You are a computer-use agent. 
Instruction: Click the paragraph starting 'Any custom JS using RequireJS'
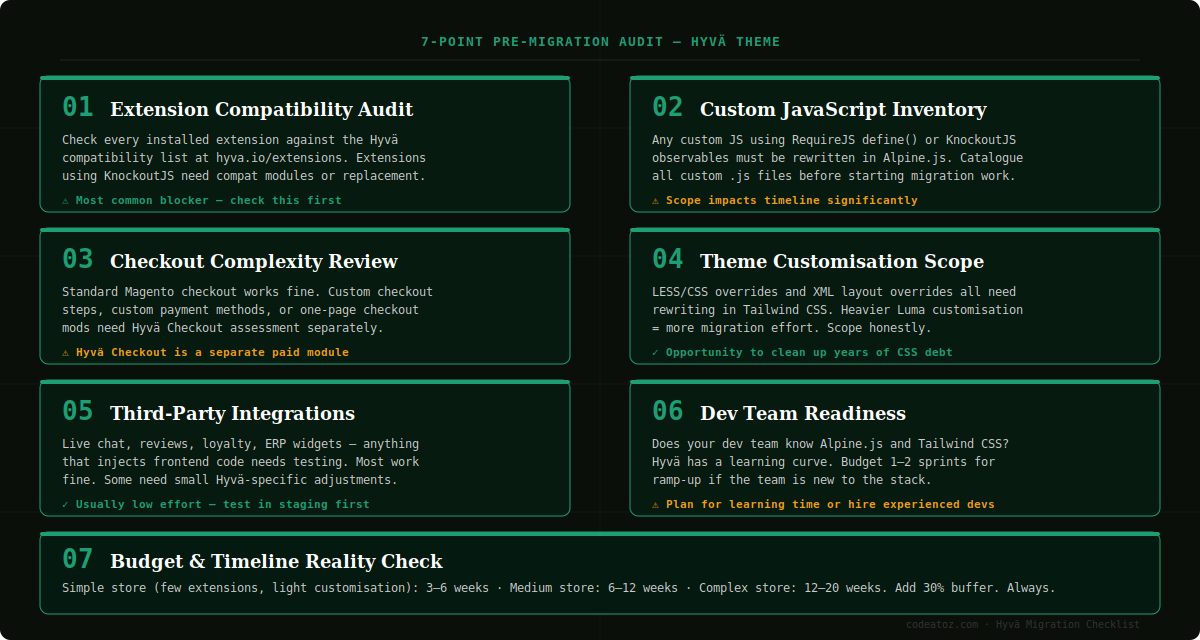coord(838,158)
